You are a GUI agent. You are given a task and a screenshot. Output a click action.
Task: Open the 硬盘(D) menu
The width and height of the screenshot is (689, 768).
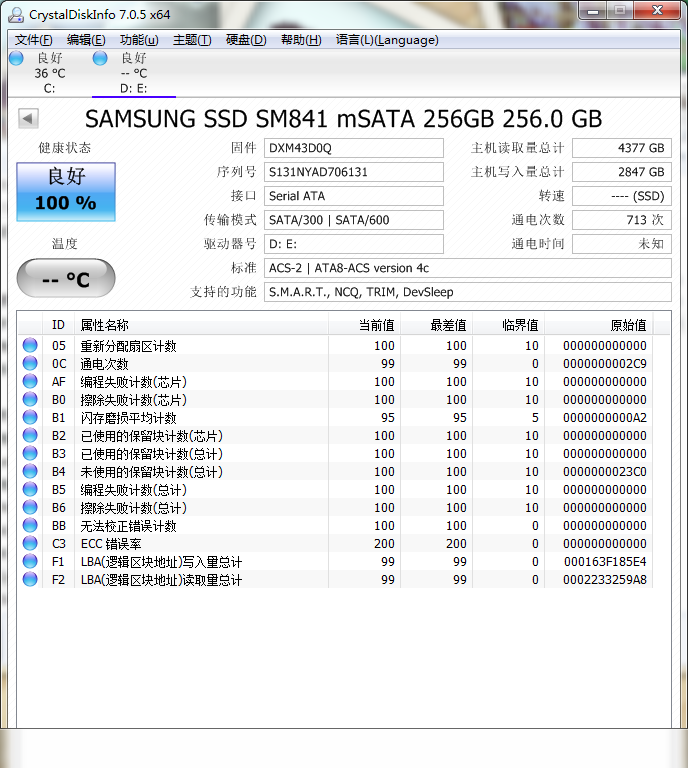pos(246,40)
